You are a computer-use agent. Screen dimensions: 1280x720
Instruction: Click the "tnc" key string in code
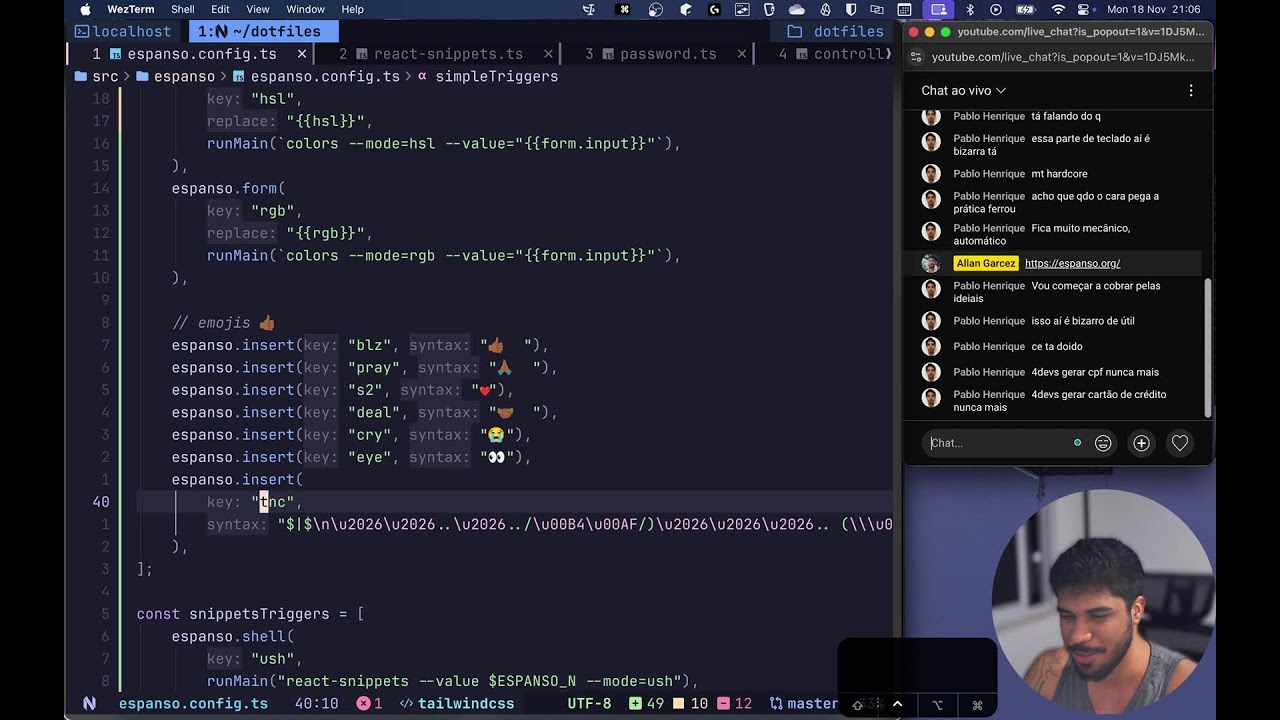click(x=273, y=502)
